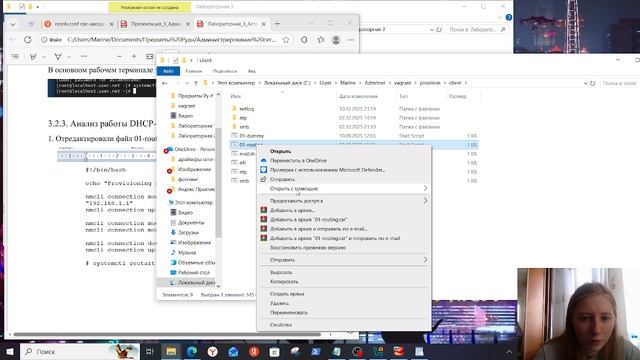Navigate back in the client Explorer window
The width and height of the screenshot is (640, 360).
click(x=164, y=83)
